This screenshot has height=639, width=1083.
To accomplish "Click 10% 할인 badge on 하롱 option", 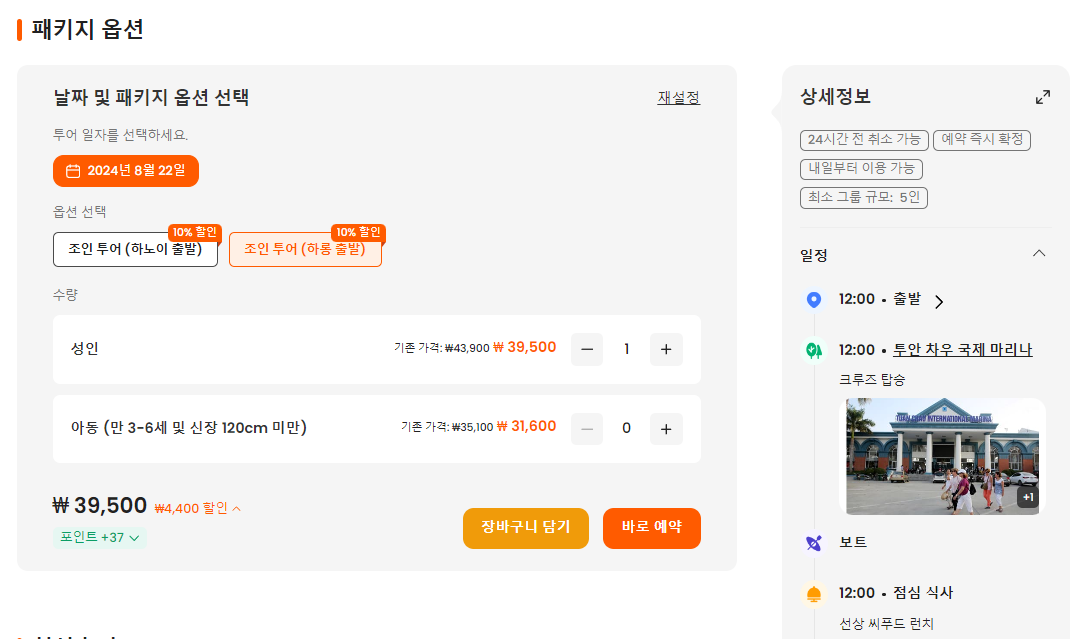I will [358, 232].
